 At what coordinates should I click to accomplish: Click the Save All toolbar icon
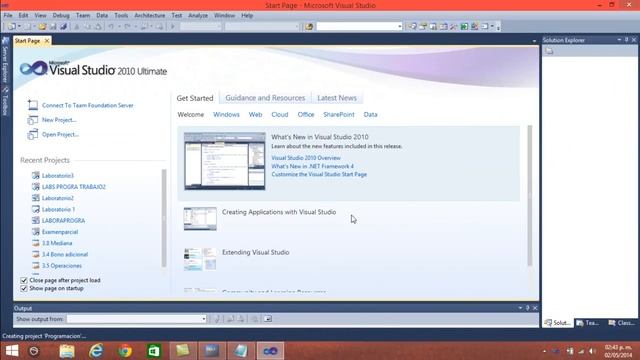pyautogui.click(x=63, y=27)
